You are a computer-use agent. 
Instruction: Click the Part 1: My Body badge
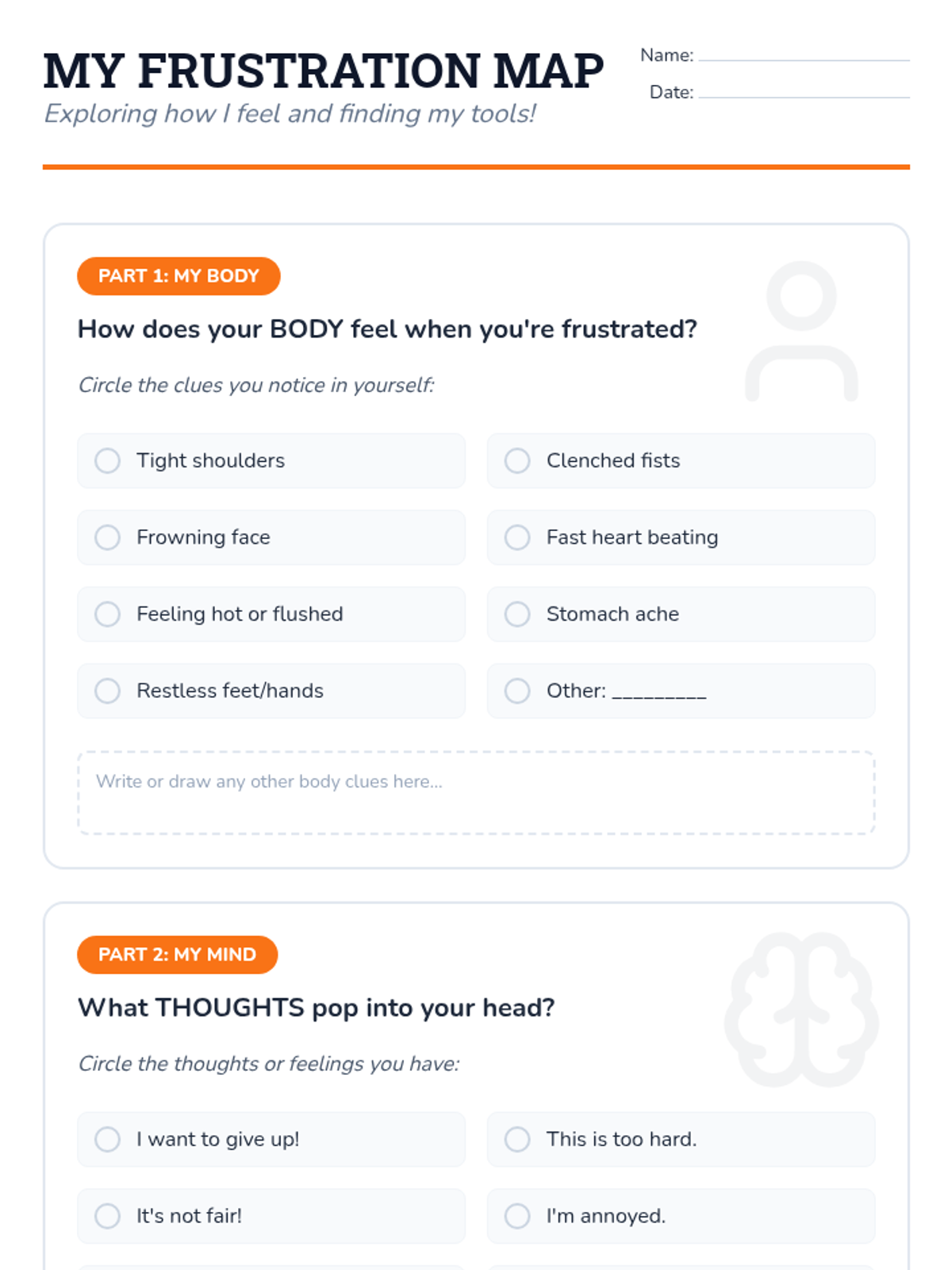[178, 276]
